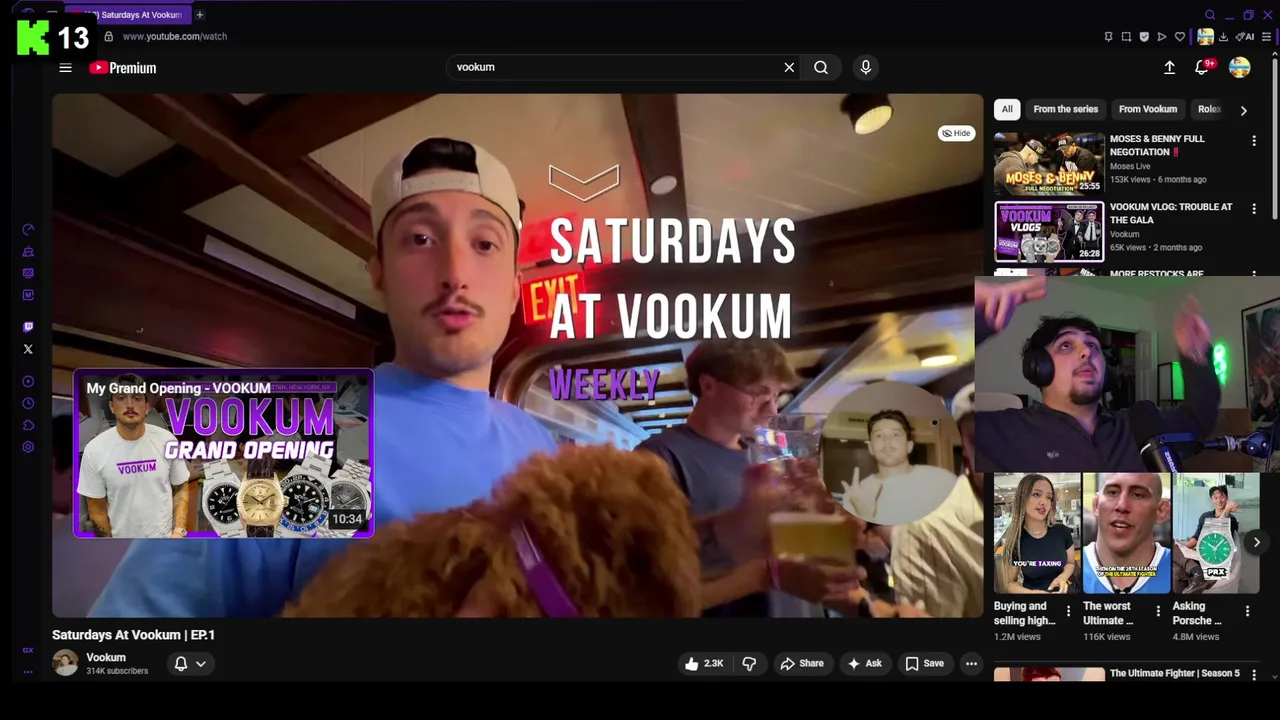The width and height of the screenshot is (1280, 720).
Task: Open the ad blocker shield icon
Action: 1144,37
